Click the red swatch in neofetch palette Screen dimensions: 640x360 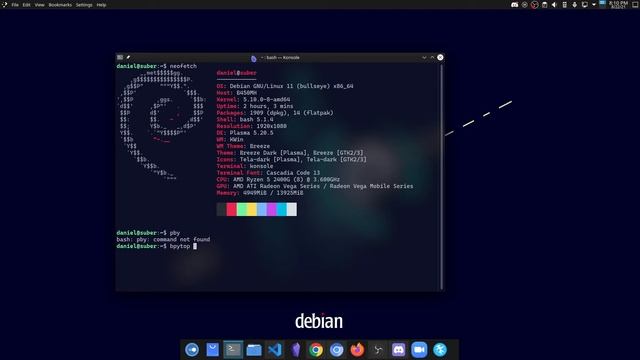tap(231, 209)
